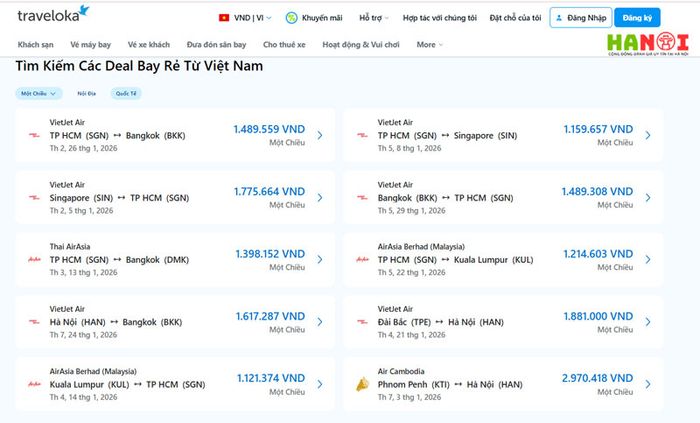Toggle the Quốc Tế filter chip
Viewport: 700px width, 423px height.
click(126, 93)
